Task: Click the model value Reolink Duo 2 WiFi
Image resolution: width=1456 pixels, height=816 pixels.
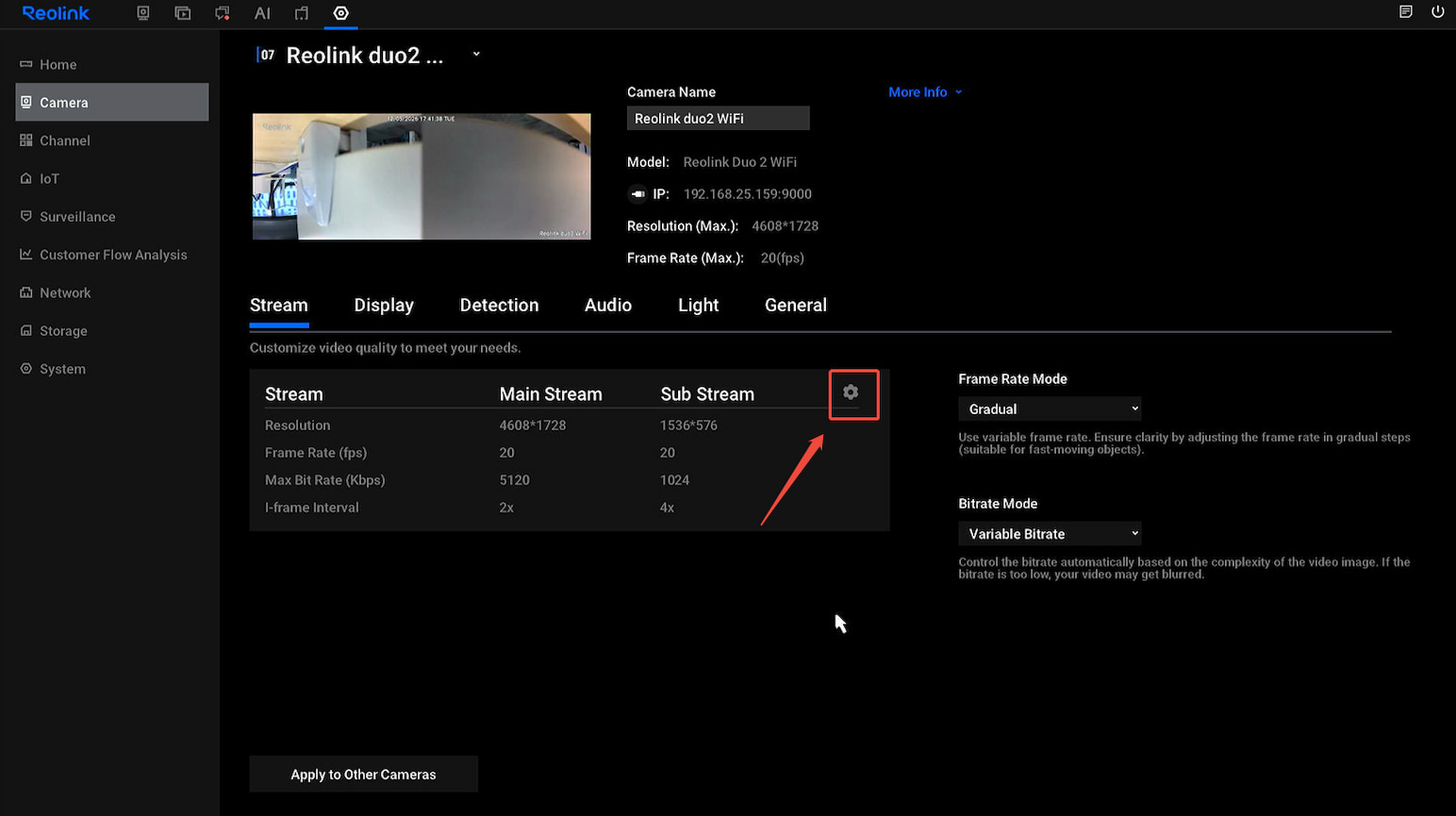Action: (739, 162)
